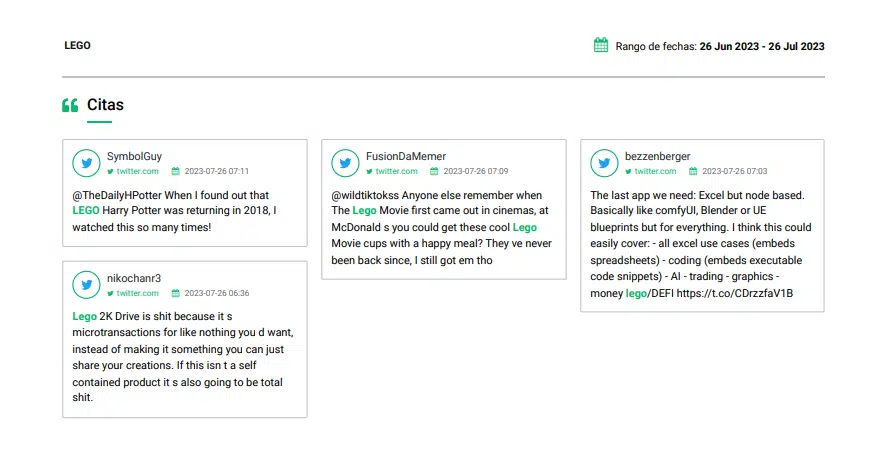Open the twitter.com link under bezzenberger

655,171
